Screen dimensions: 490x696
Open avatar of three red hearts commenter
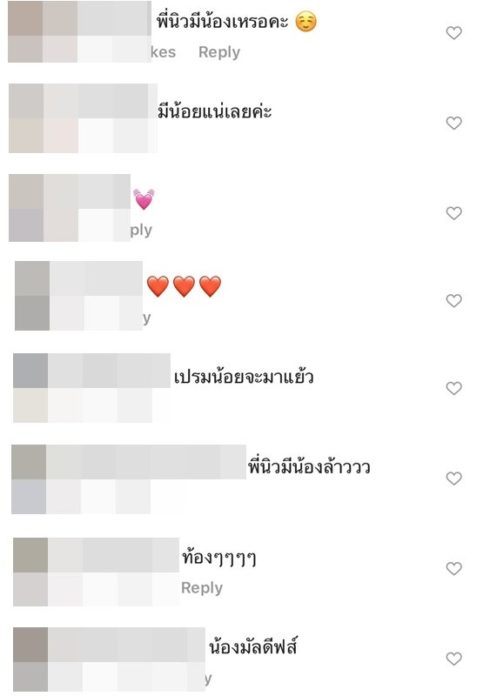coord(32,296)
